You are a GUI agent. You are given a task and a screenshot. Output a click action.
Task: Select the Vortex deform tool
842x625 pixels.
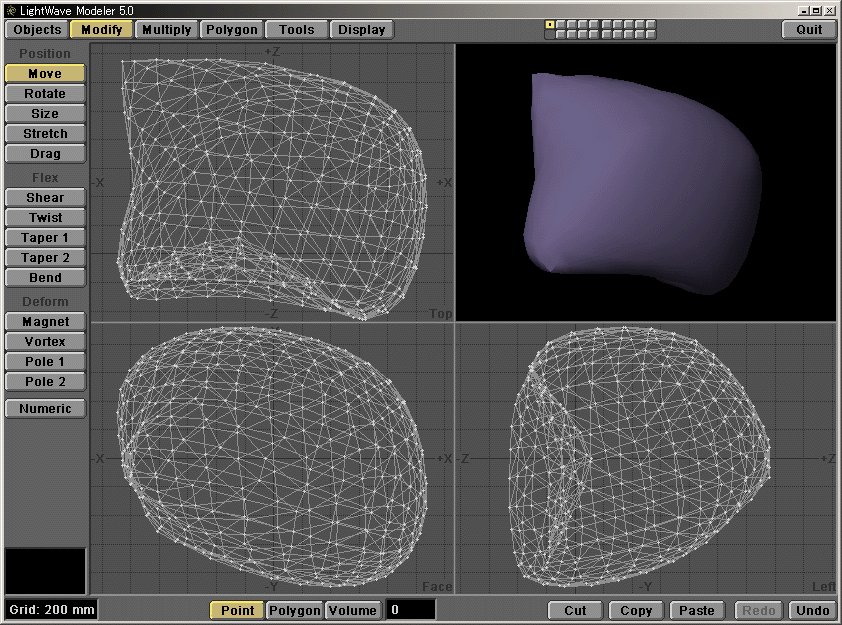[x=44, y=341]
